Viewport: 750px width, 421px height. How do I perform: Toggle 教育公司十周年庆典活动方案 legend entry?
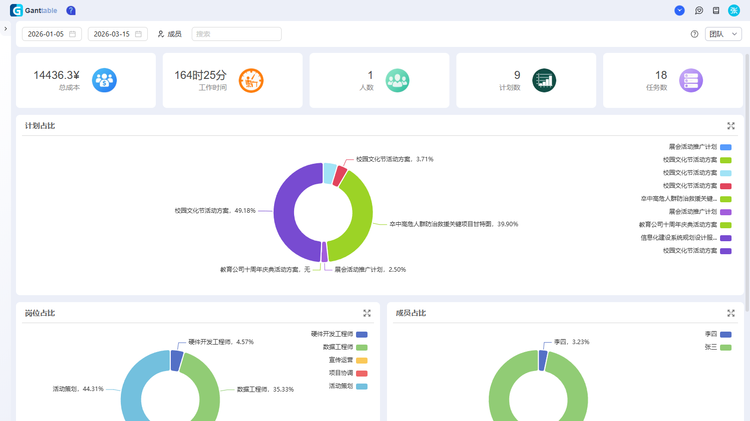pyautogui.click(x=685, y=224)
